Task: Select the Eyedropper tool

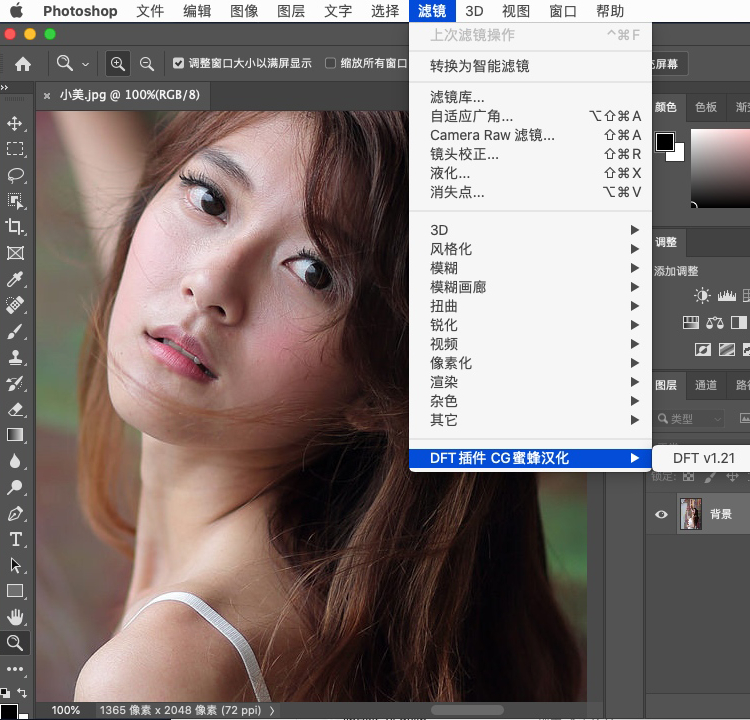Action: click(15, 279)
